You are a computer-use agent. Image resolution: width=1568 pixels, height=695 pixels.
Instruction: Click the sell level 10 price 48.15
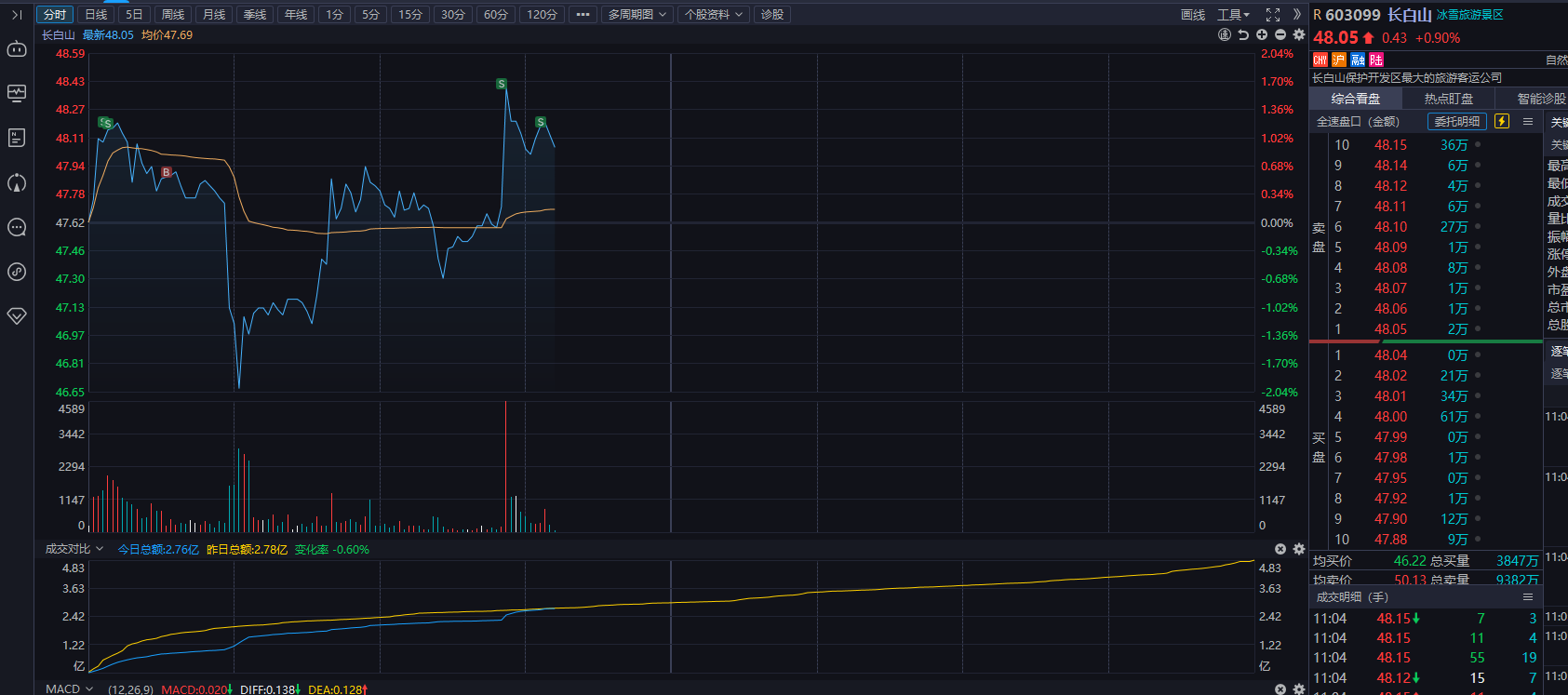tap(1391, 145)
